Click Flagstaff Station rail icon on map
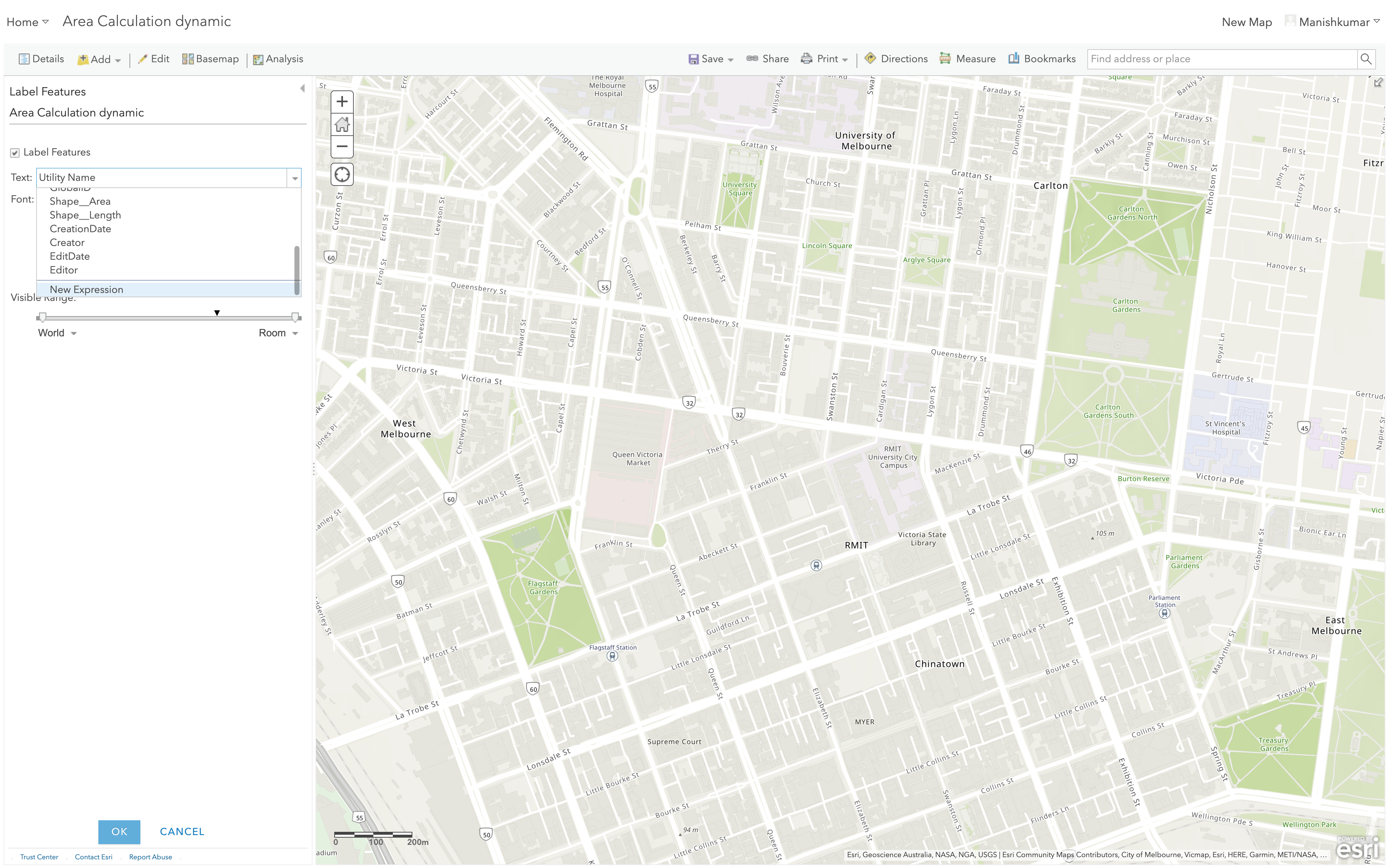The image size is (1389, 868). (612, 656)
